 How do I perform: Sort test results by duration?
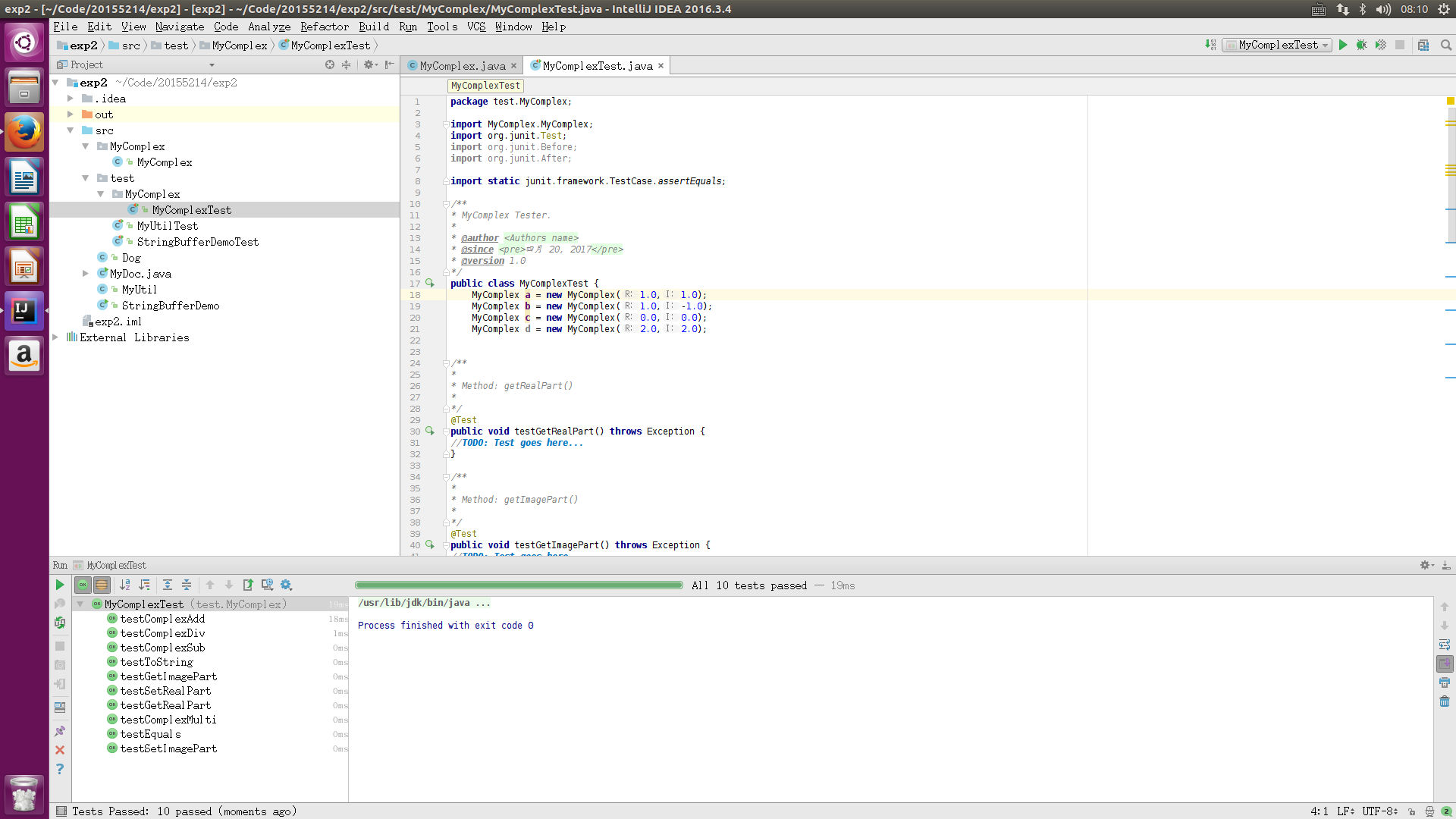point(144,585)
